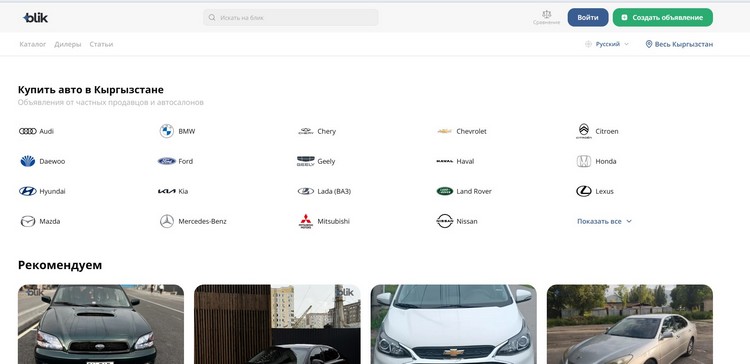The height and width of the screenshot is (364, 750).
Task: Open the Land Rover text link
Action: [474, 191]
